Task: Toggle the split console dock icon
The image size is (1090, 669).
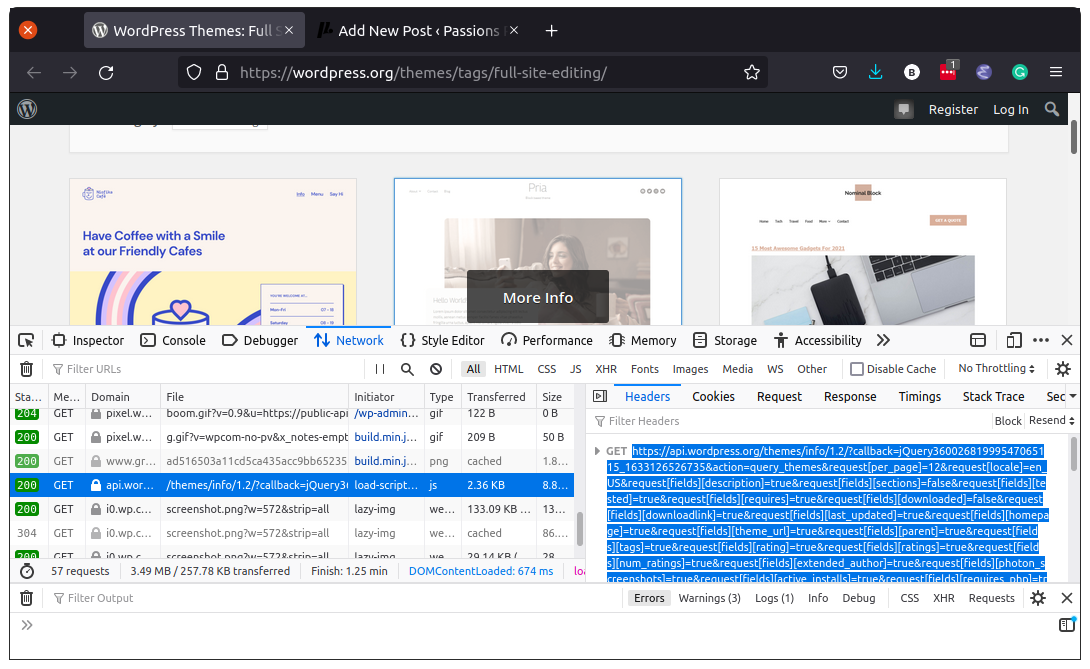Action: point(978,340)
